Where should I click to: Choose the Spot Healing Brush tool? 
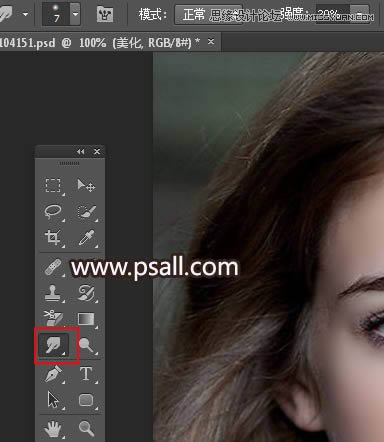click(x=53, y=267)
